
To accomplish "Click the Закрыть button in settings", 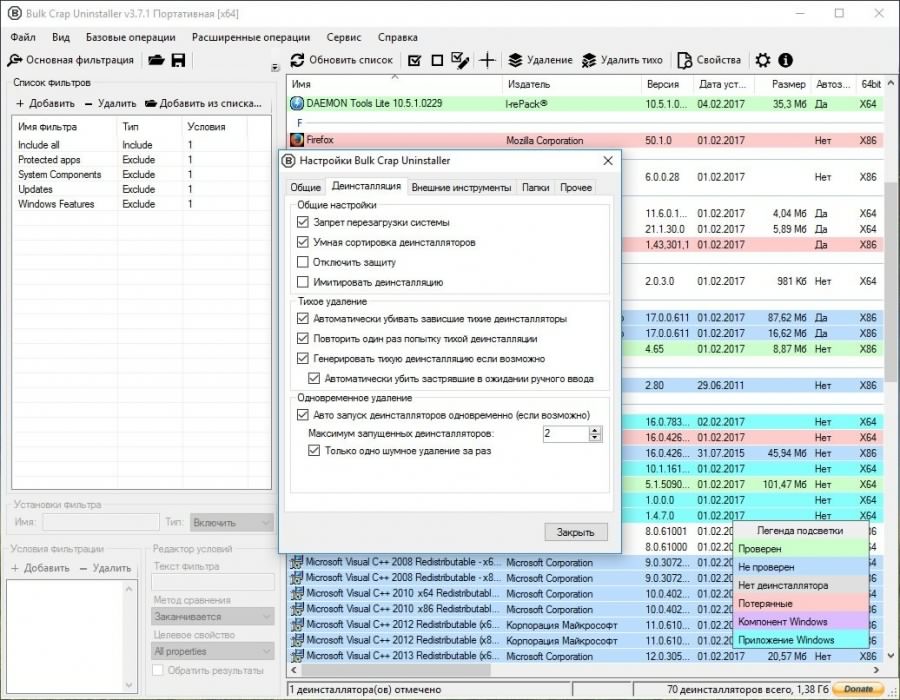I will (x=576, y=532).
